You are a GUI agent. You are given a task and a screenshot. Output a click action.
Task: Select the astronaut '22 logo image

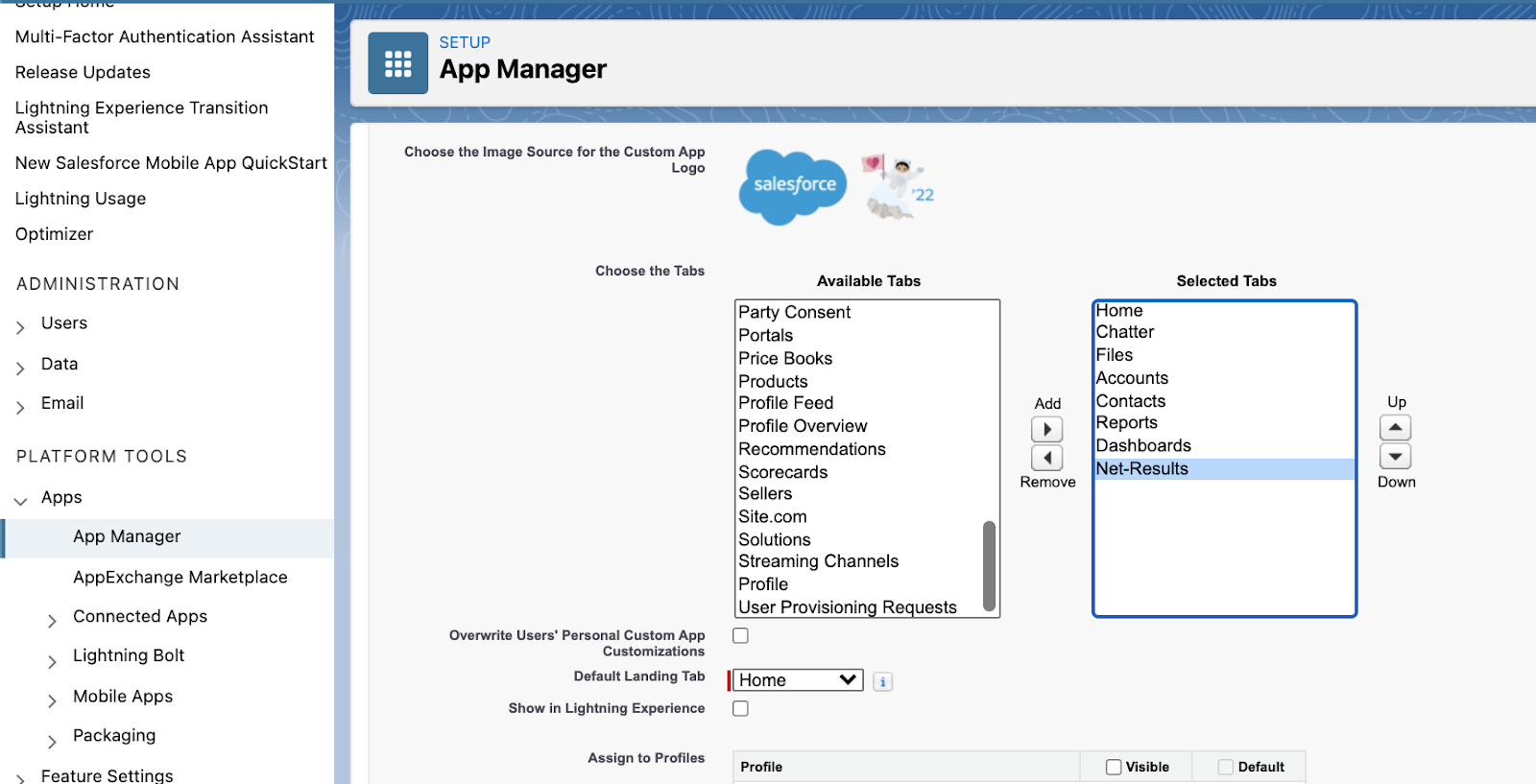pos(898,187)
